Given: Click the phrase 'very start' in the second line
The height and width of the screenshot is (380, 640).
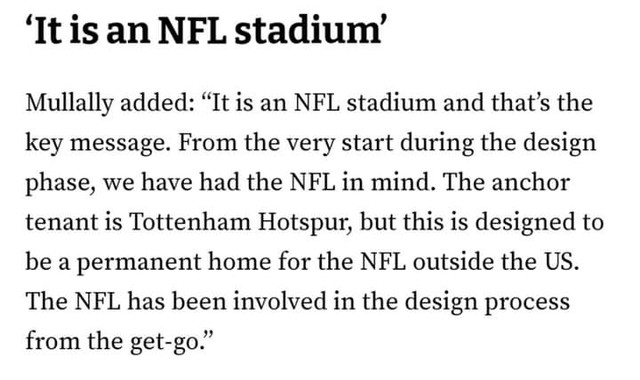Looking at the screenshot, I should coord(339,144).
